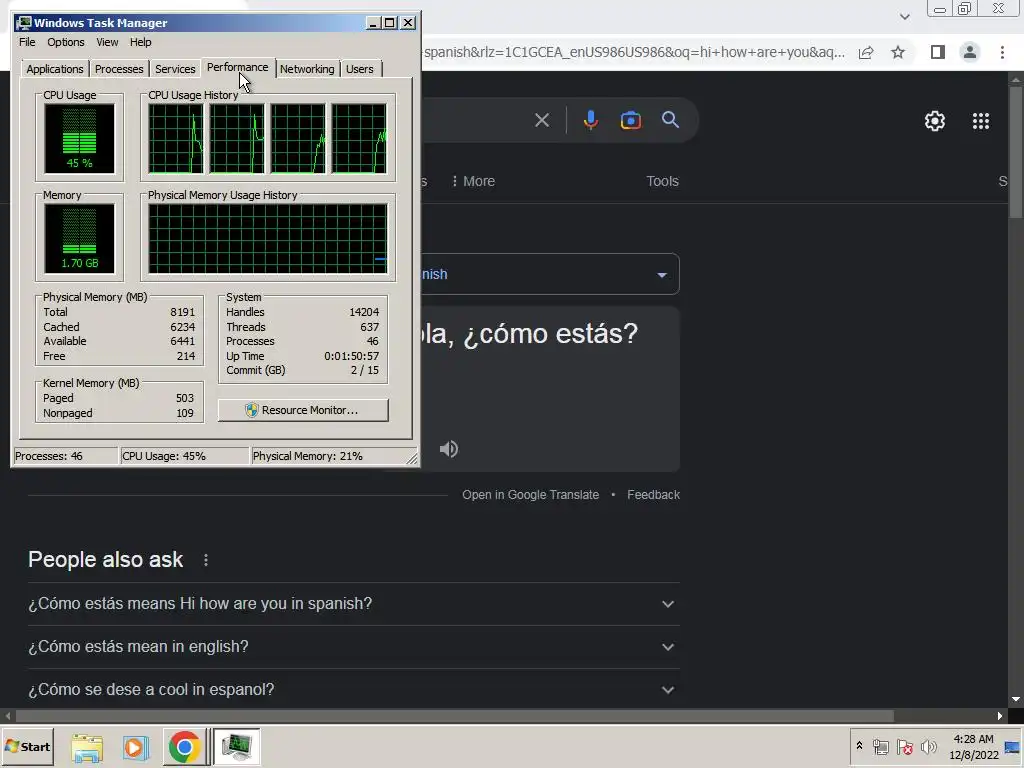The height and width of the screenshot is (768, 1024).
Task: Click the voice search microphone icon
Action: coord(590,120)
